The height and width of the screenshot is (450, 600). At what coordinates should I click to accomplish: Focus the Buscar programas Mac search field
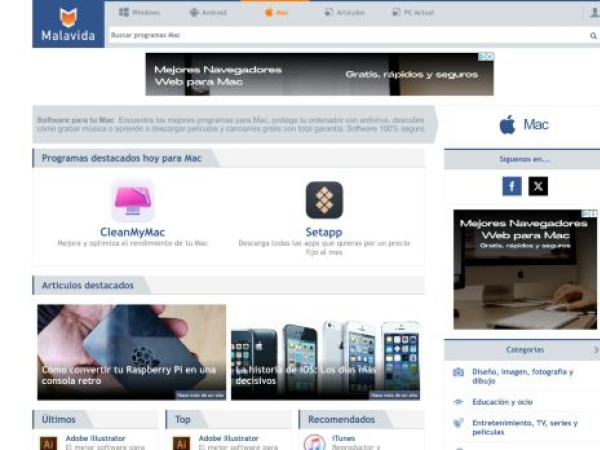[x=348, y=35]
